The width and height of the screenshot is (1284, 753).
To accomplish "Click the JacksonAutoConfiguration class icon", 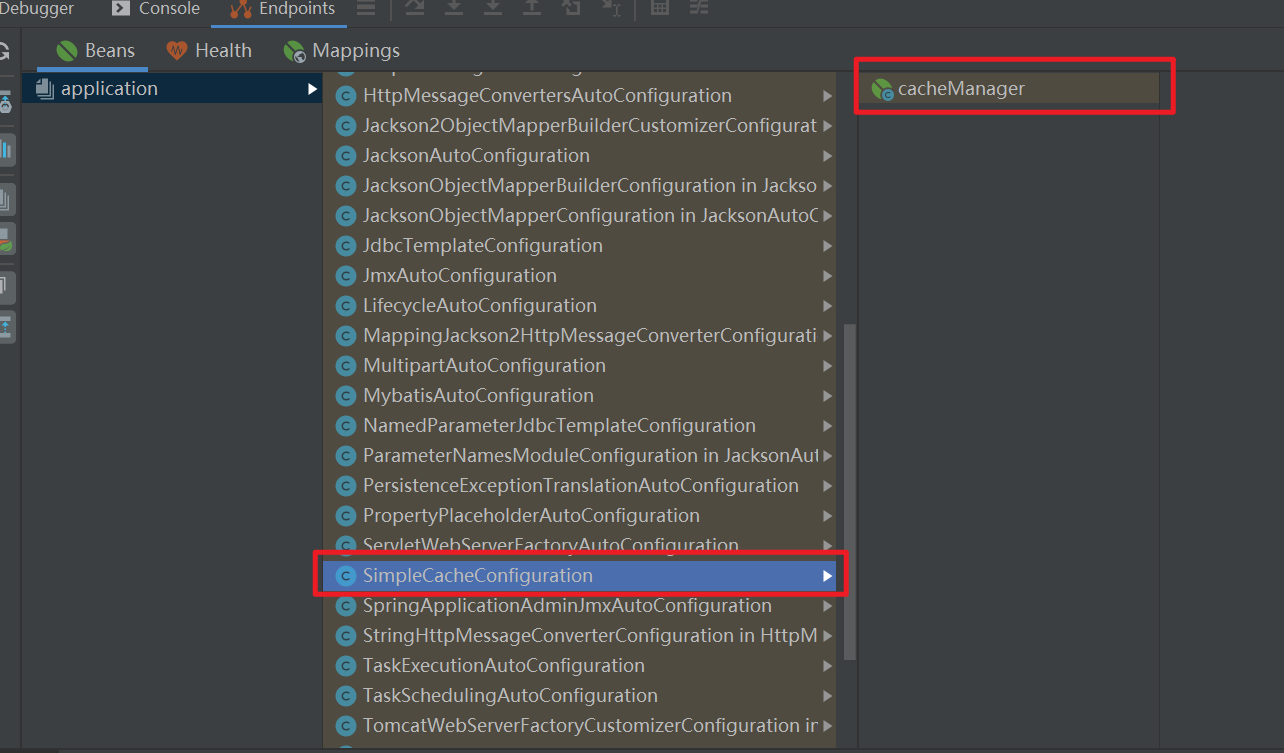I will 346,156.
